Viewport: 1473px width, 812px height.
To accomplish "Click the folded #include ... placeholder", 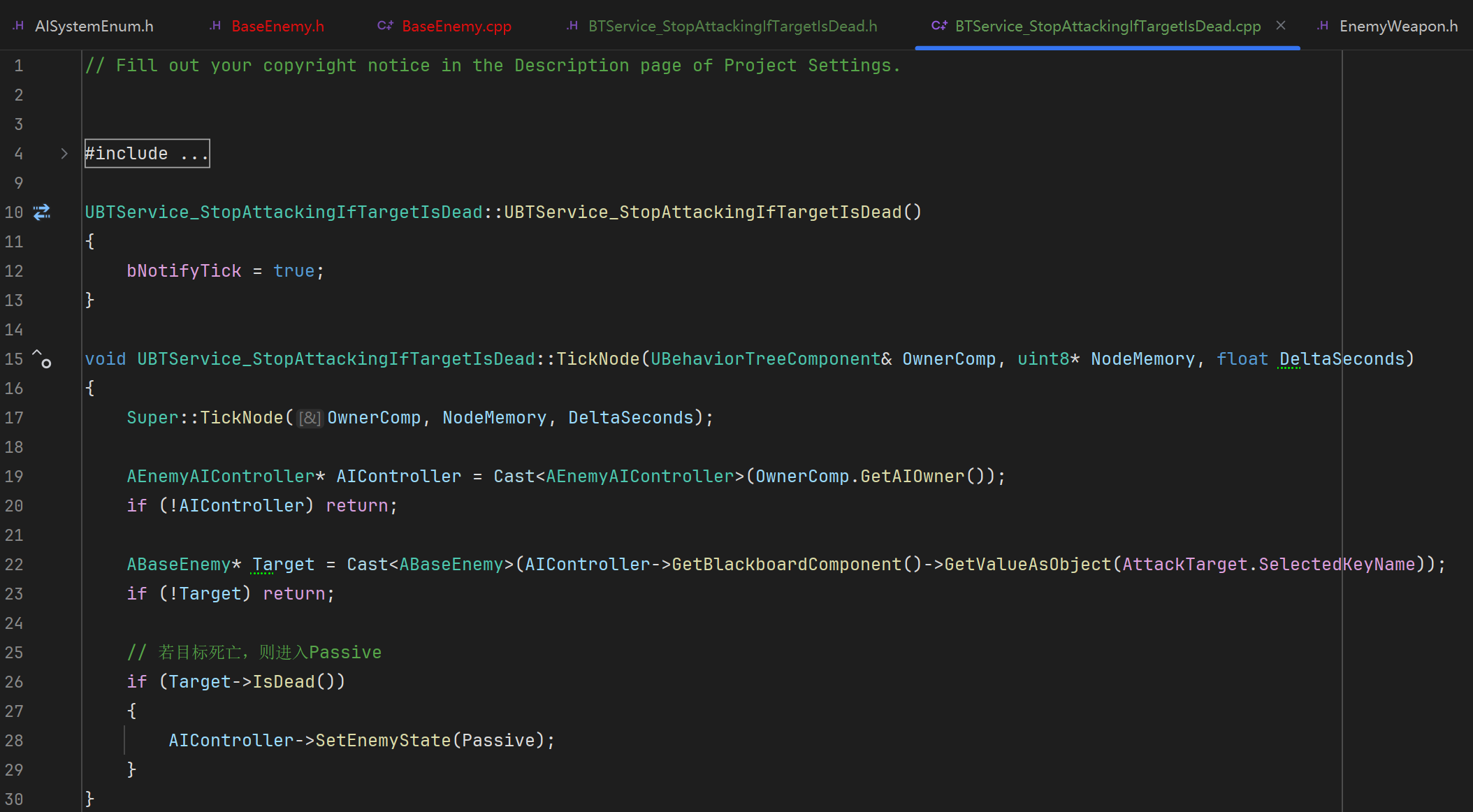I will pos(147,154).
